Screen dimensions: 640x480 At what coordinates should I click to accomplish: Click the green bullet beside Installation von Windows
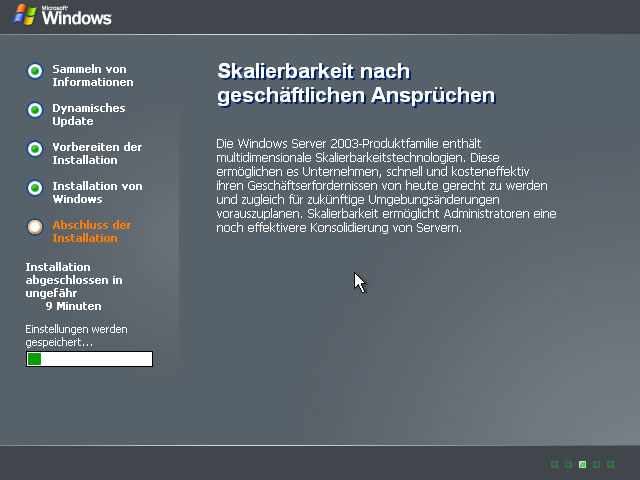click(x=35, y=188)
